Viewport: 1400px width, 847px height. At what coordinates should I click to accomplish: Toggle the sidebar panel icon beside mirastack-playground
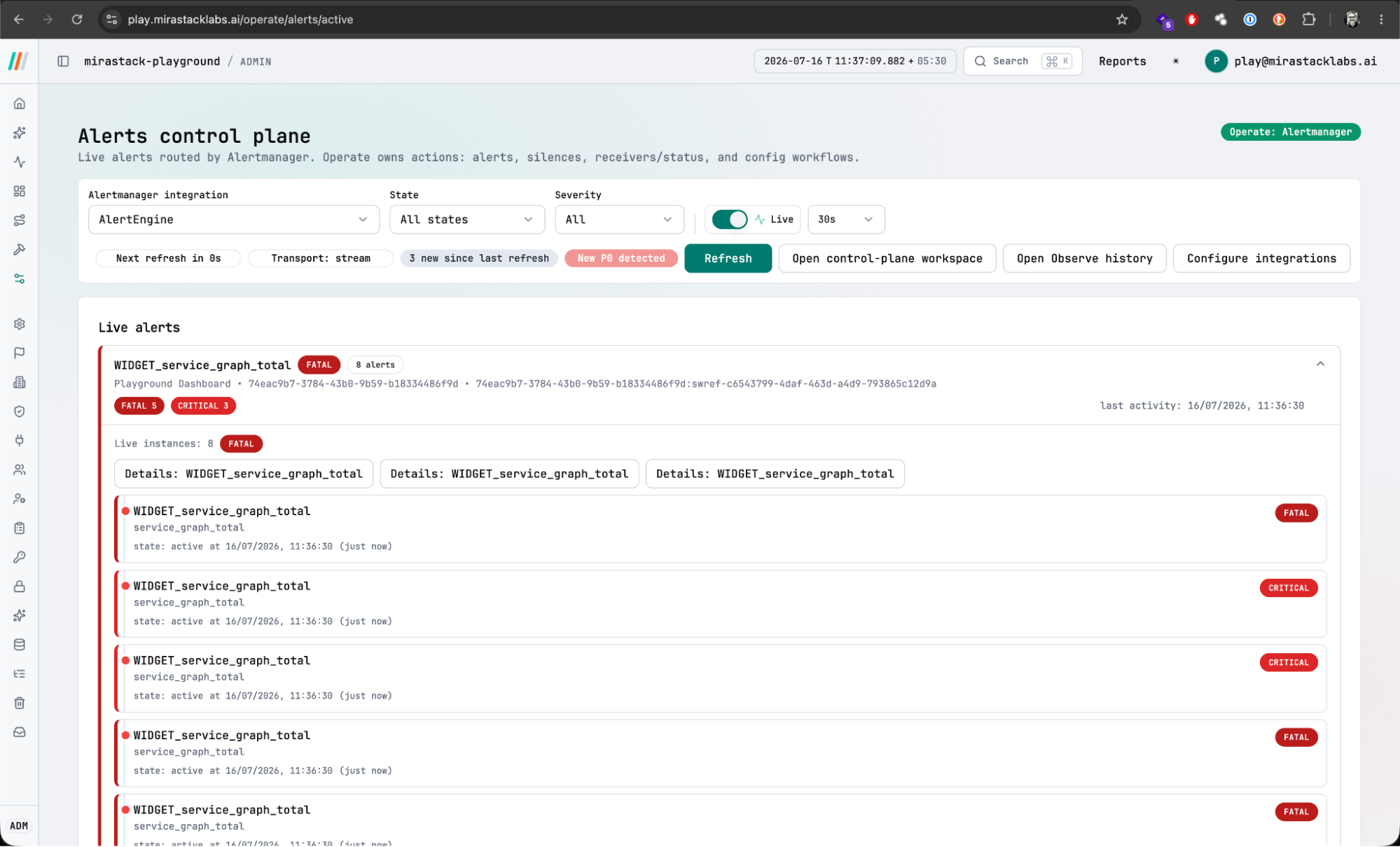click(x=63, y=62)
